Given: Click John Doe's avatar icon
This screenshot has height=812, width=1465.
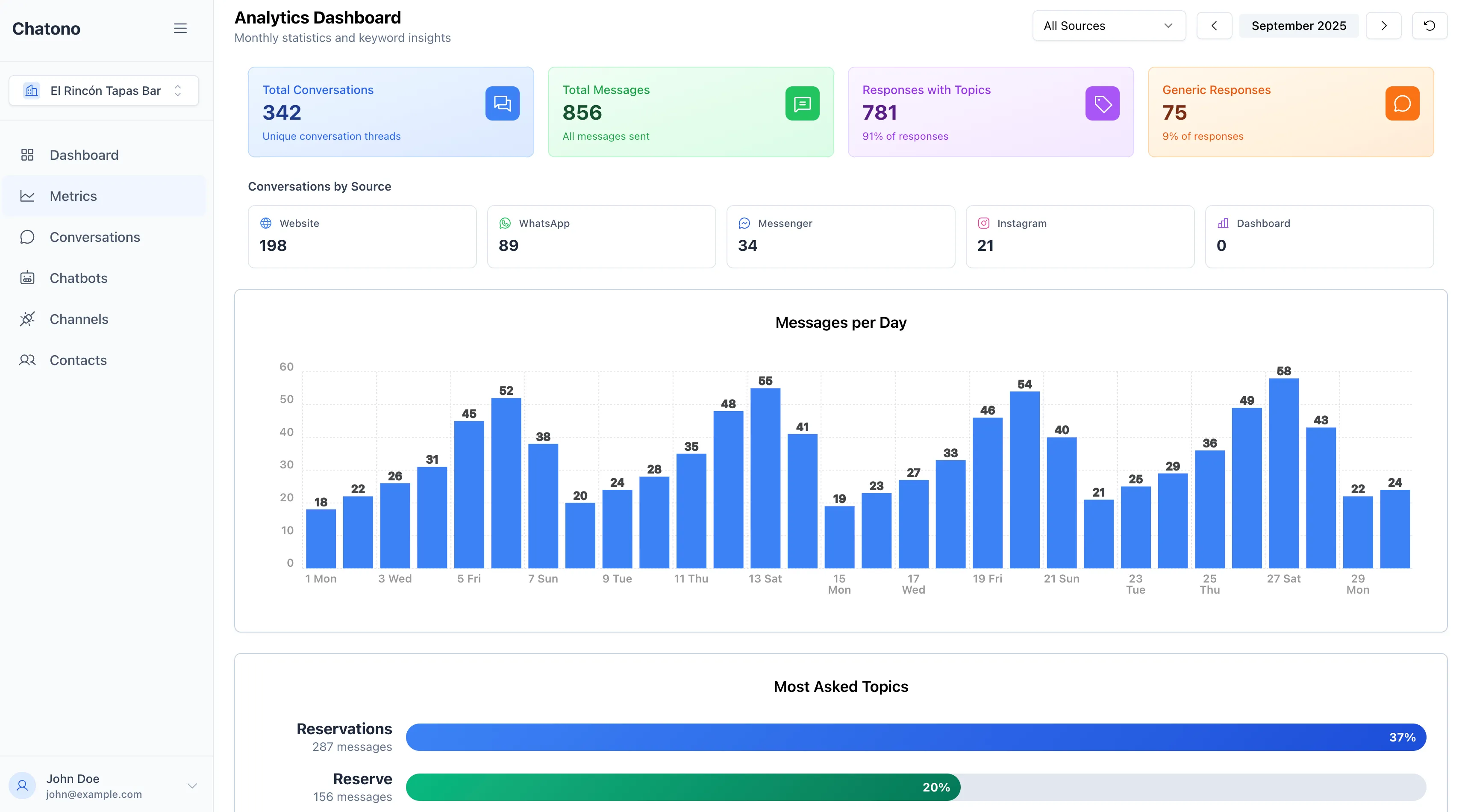Looking at the screenshot, I should pos(23,785).
